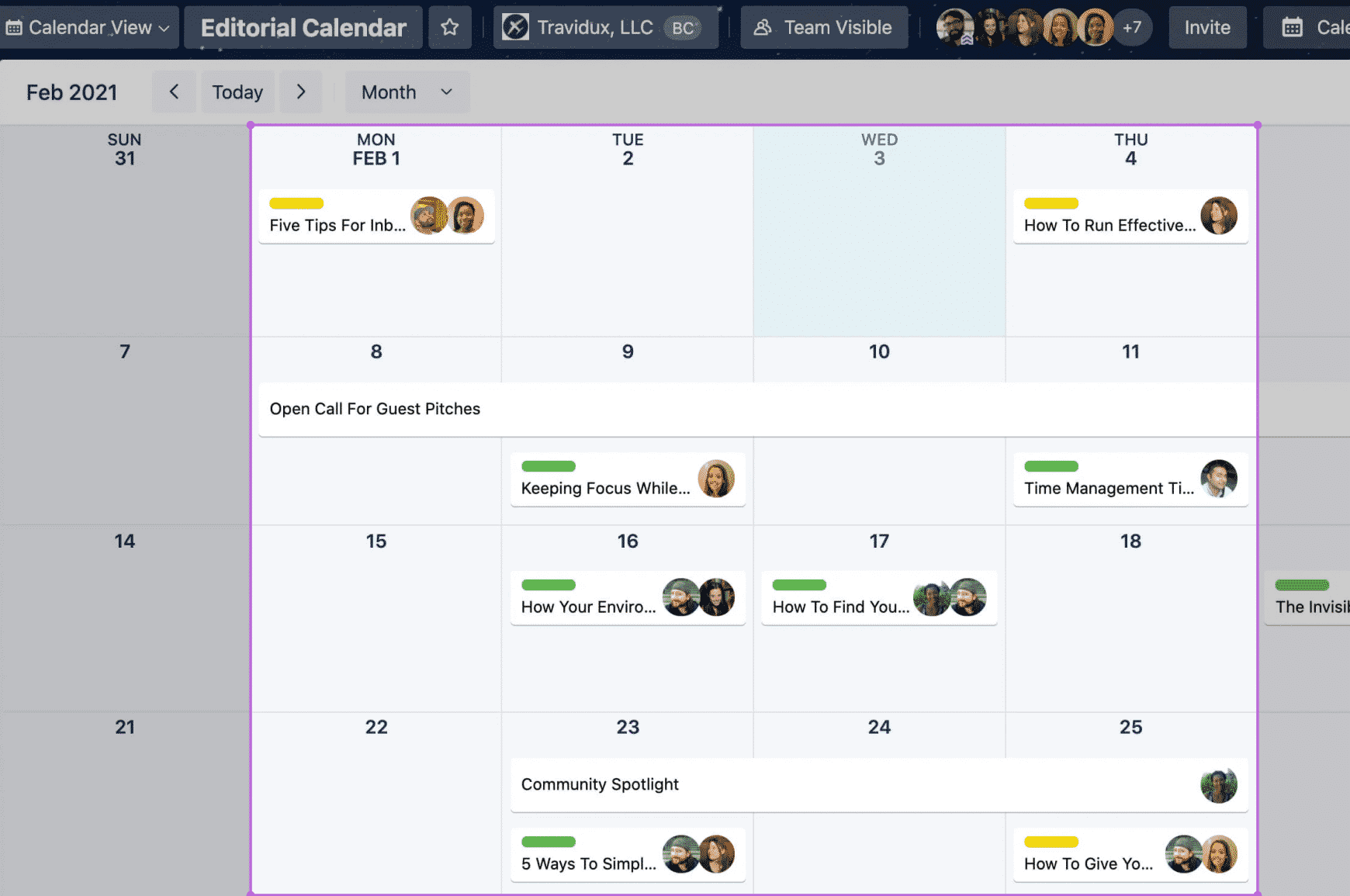Click the Travidux workspace logo icon

(x=515, y=28)
